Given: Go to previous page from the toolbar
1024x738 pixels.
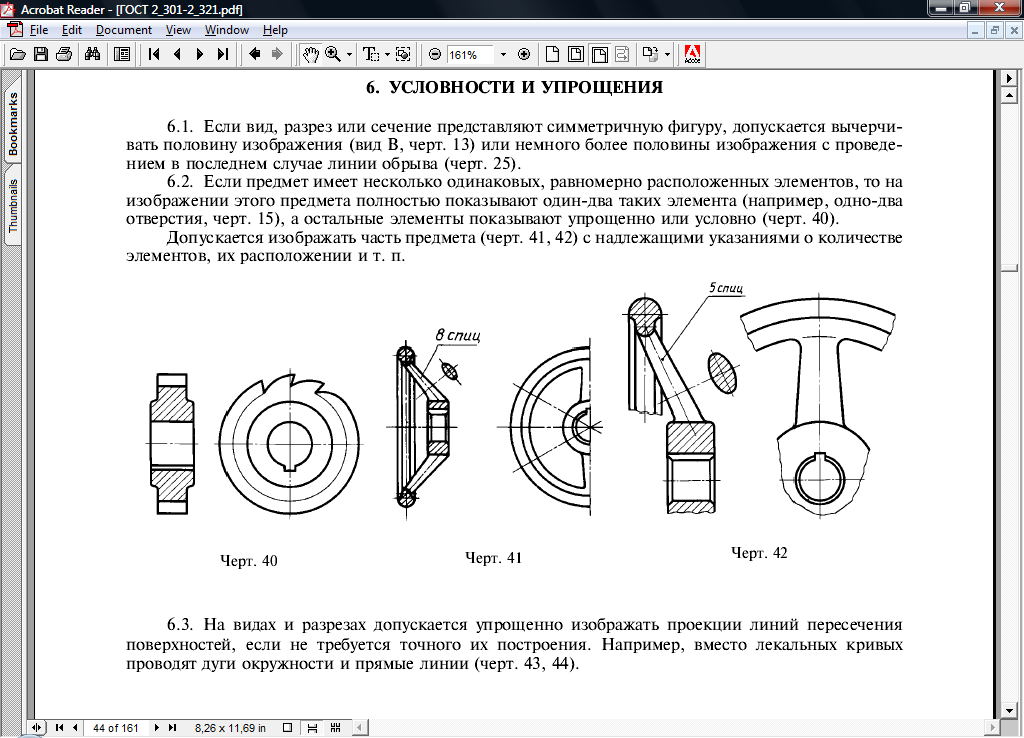Looking at the screenshot, I should pyautogui.click(x=177, y=55).
